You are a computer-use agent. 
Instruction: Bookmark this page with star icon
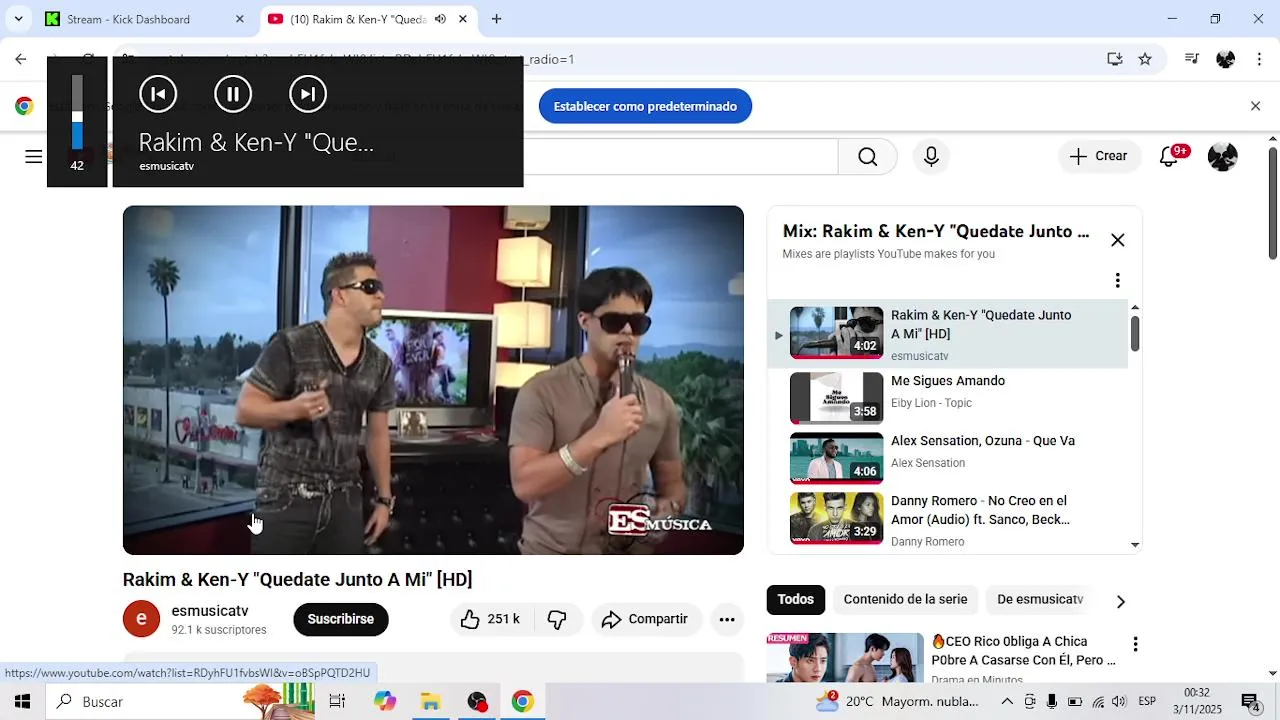pos(1145,59)
